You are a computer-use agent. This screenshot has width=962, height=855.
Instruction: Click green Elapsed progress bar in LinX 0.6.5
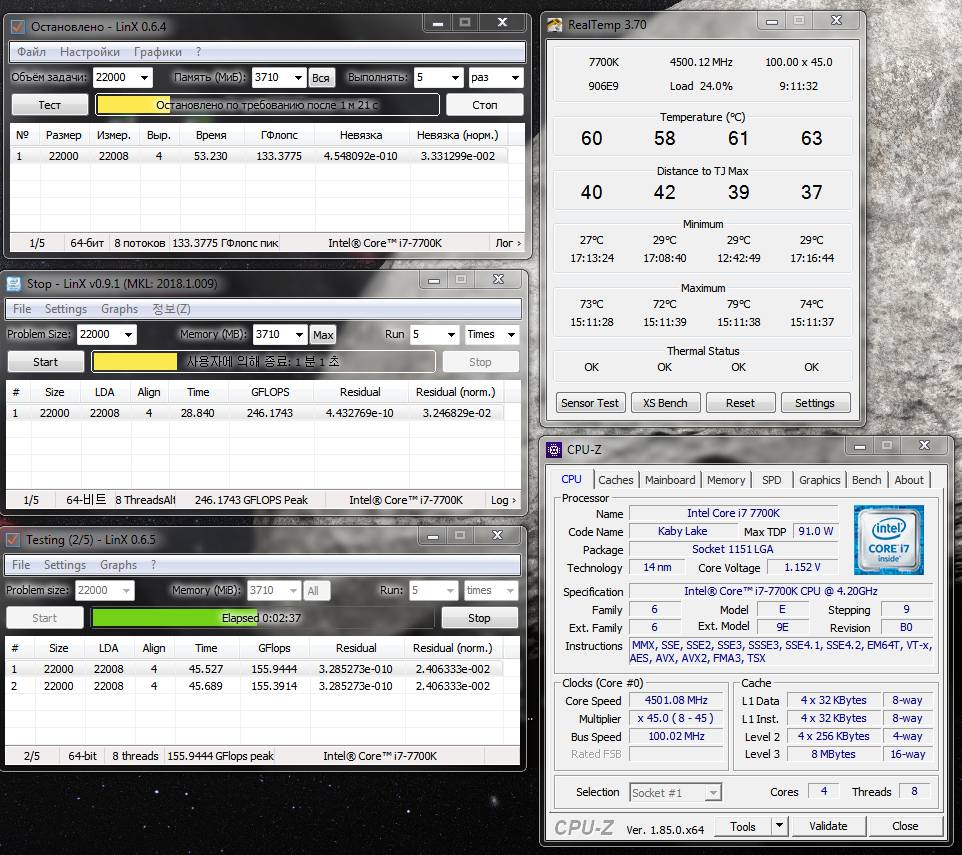(x=263, y=618)
